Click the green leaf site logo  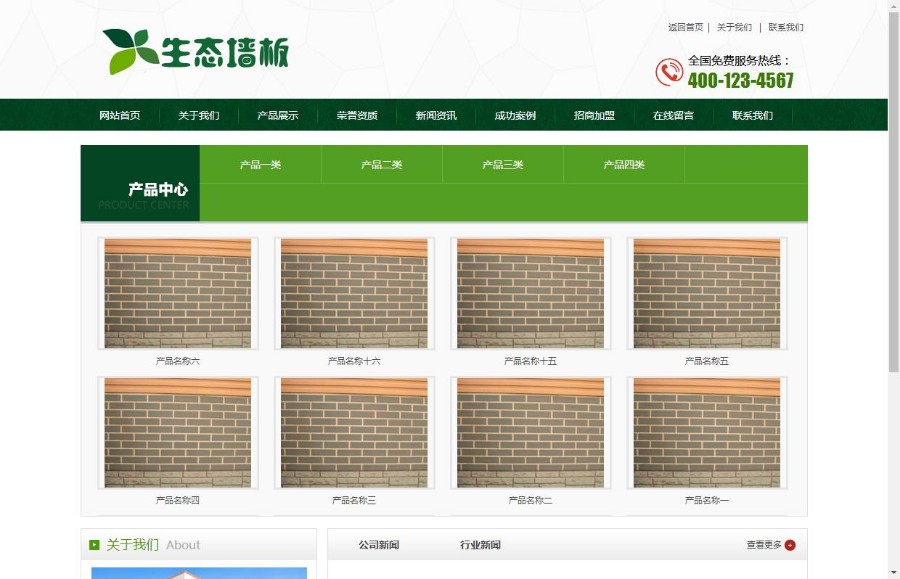click(x=131, y=51)
